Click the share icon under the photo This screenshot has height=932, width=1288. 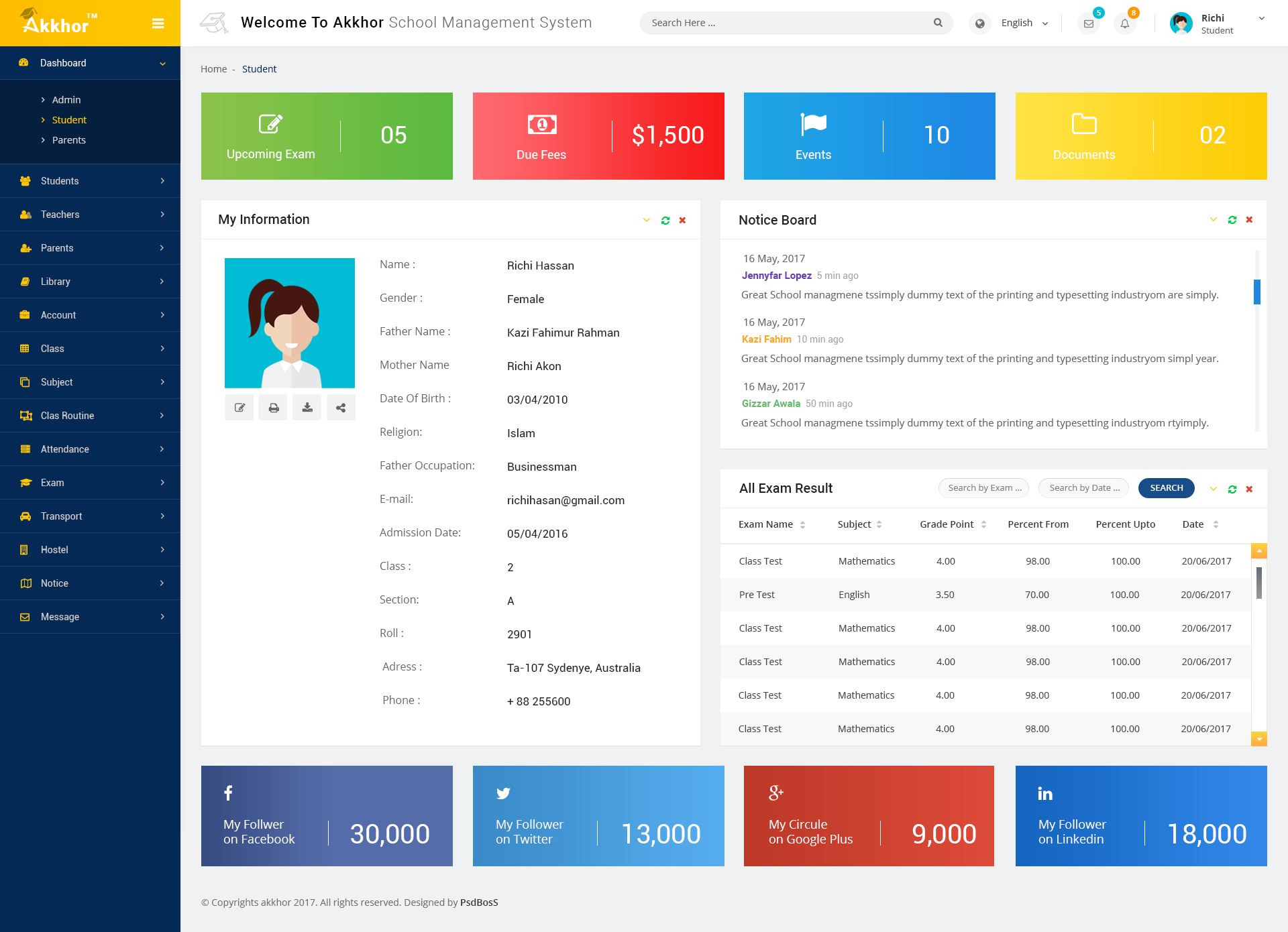[341, 408]
